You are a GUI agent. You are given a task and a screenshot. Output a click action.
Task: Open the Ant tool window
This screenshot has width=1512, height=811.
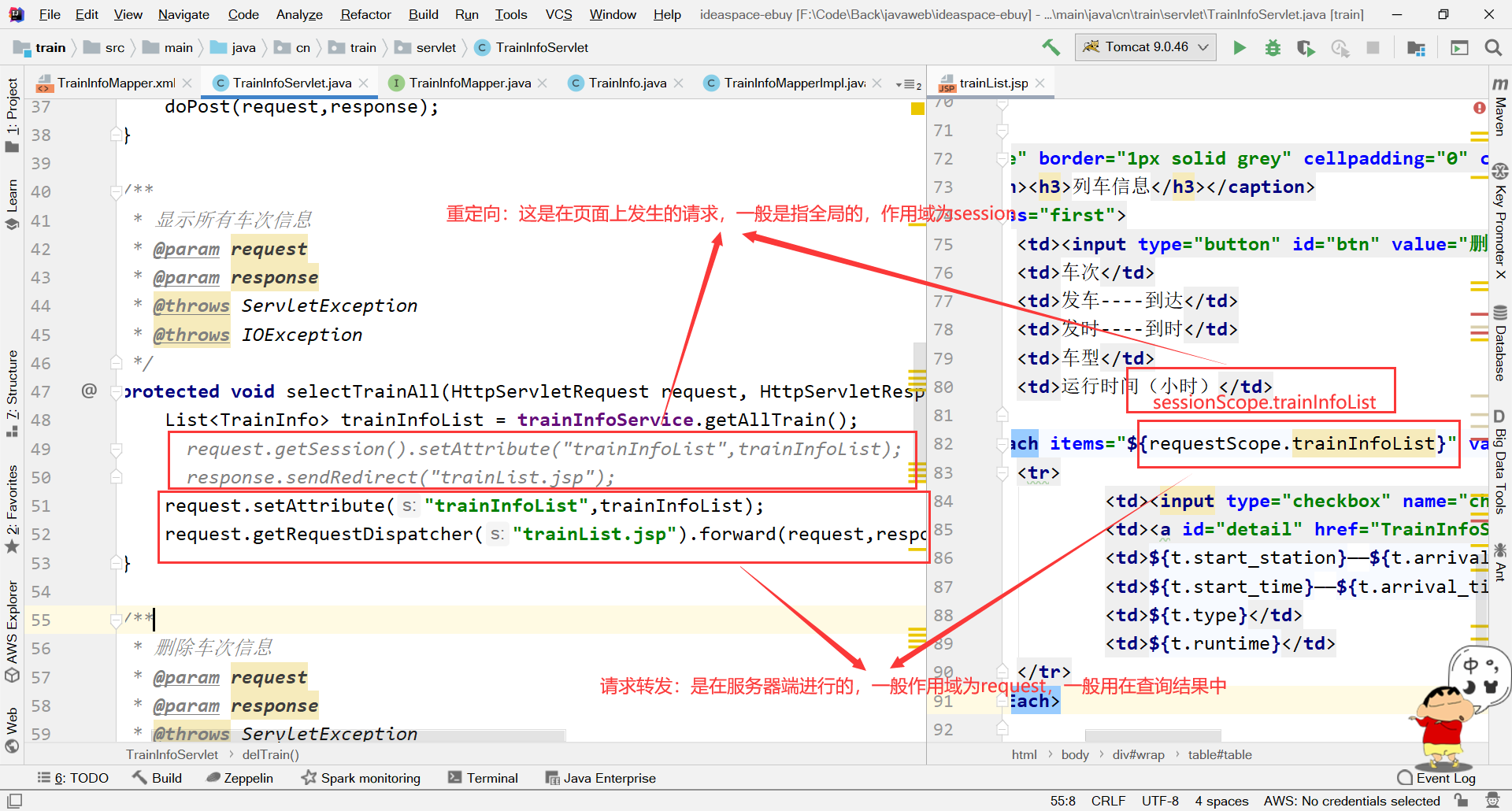tap(1500, 562)
